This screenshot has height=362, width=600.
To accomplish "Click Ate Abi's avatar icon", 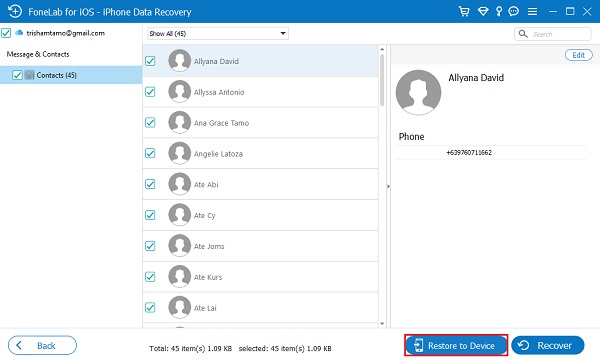I will [x=179, y=184].
